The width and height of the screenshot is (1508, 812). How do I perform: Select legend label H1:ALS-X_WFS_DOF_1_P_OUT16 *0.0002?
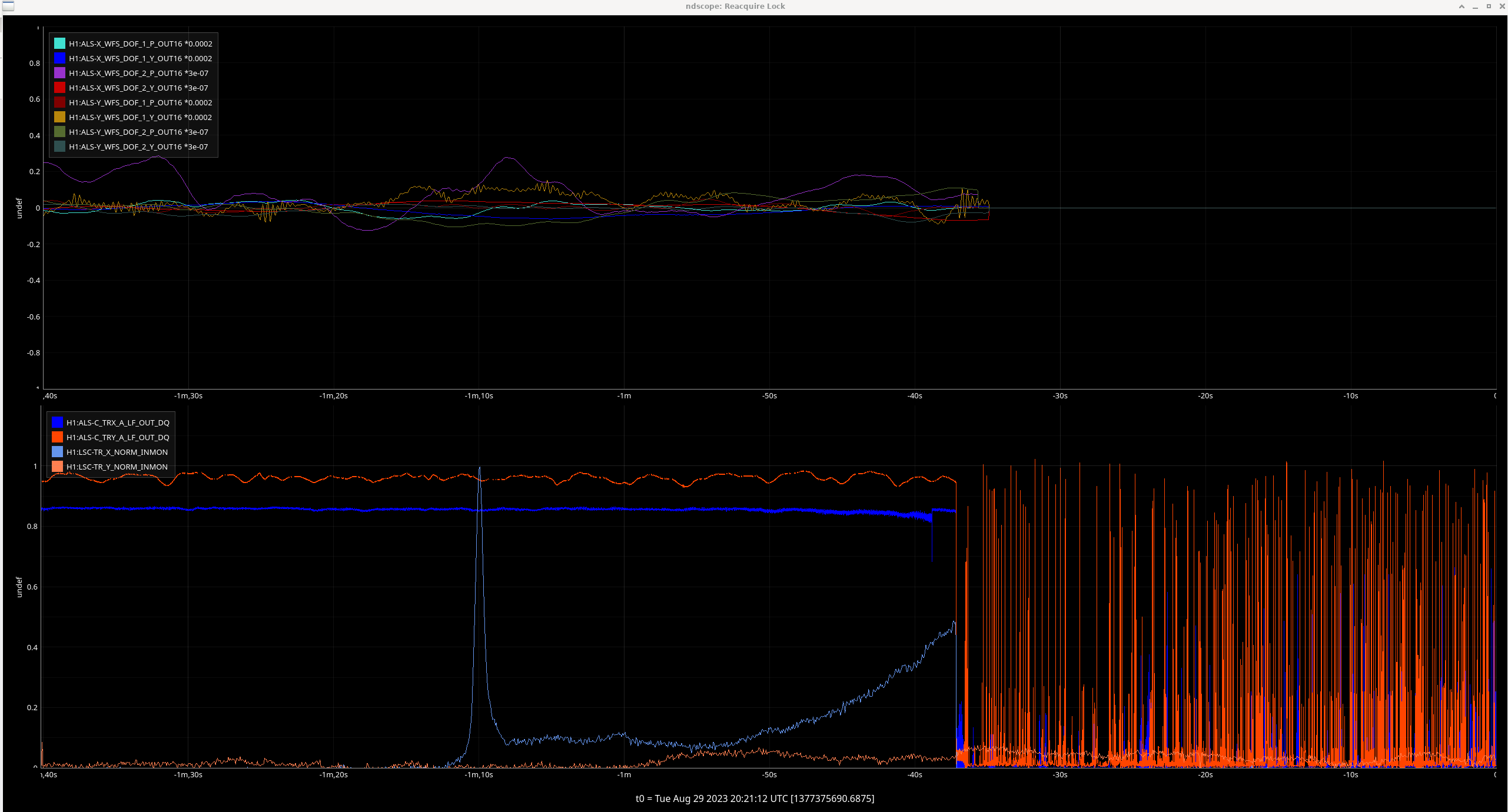[141, 44]
